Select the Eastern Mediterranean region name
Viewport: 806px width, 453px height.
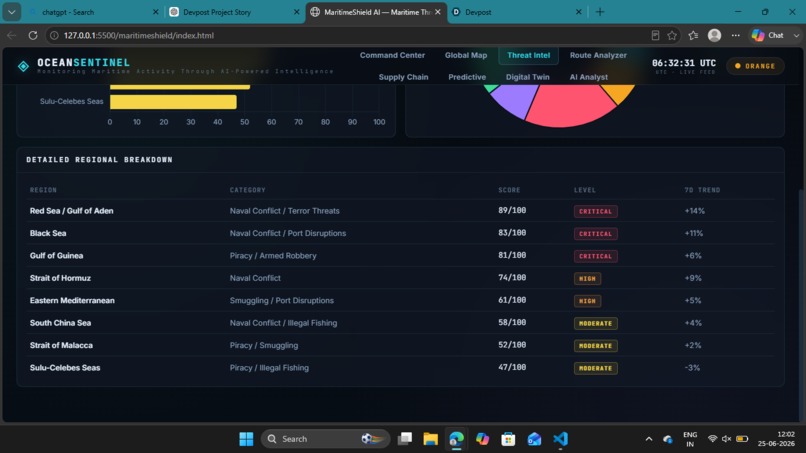pyautogui.click(x=72, y=300)
